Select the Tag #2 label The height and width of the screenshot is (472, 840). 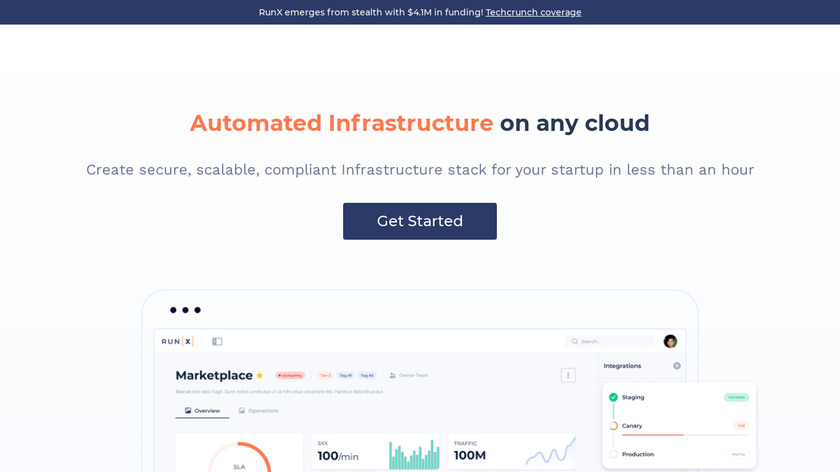367,376
